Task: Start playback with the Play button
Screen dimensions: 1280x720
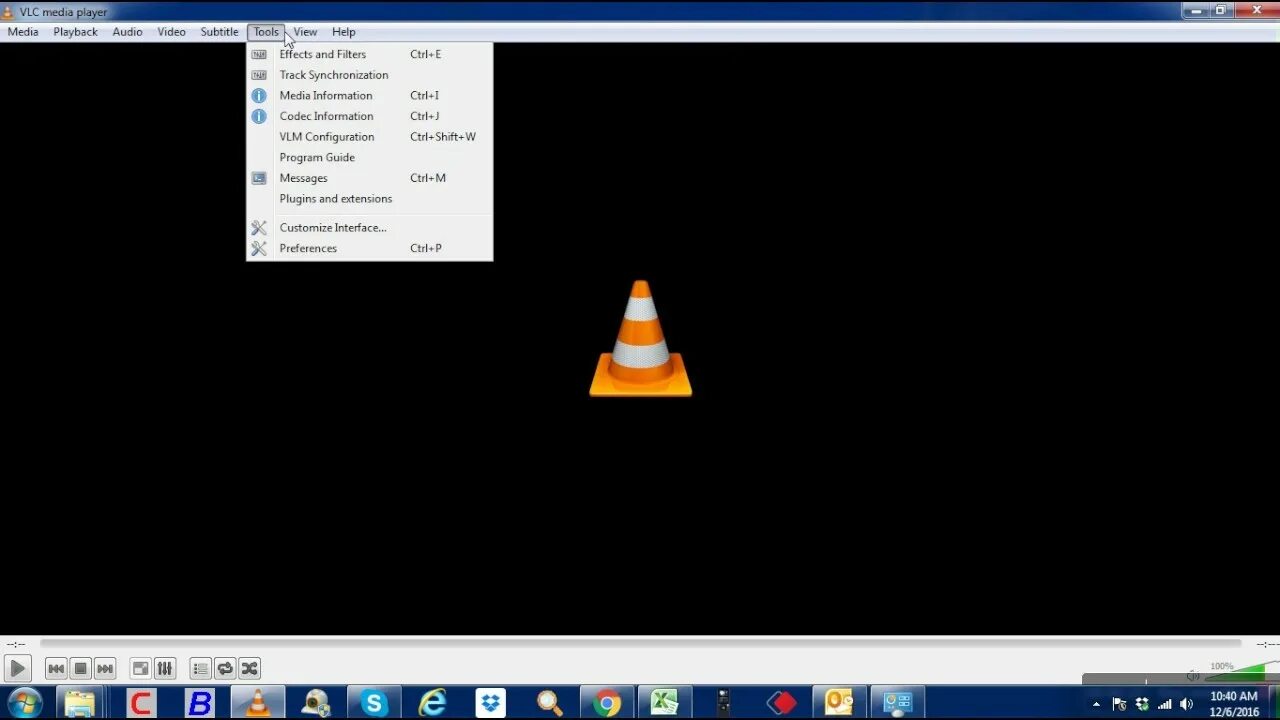Action: click(17, 669)
